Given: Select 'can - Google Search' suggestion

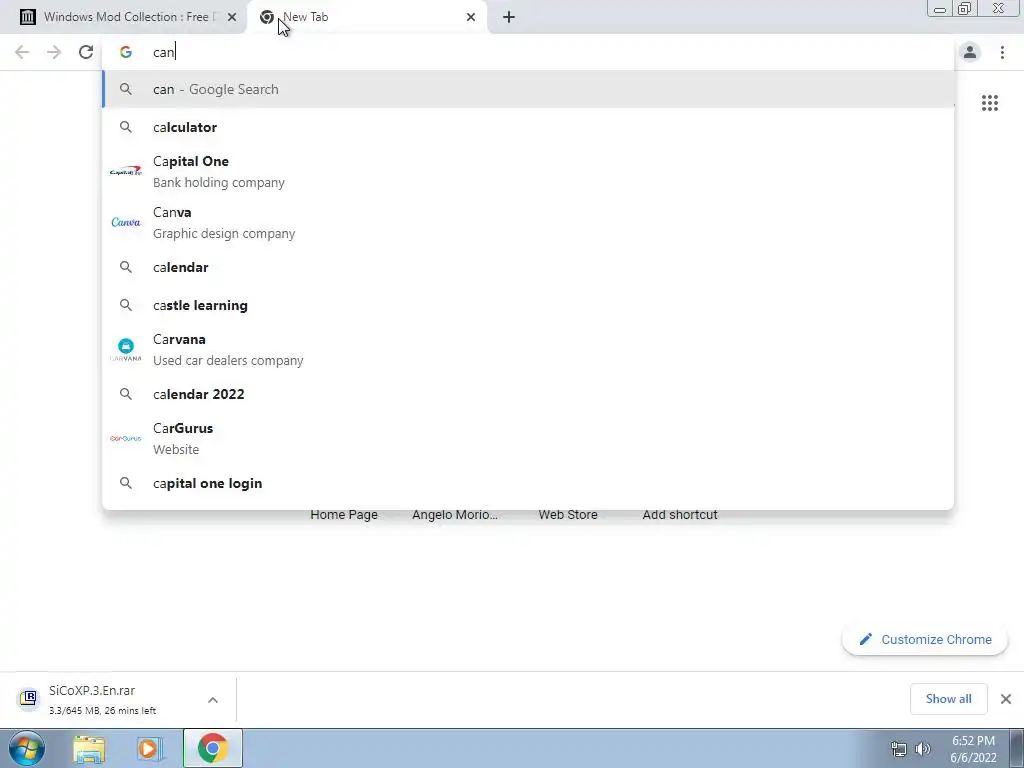Looking at the screenshot, I should pos(528,89).
